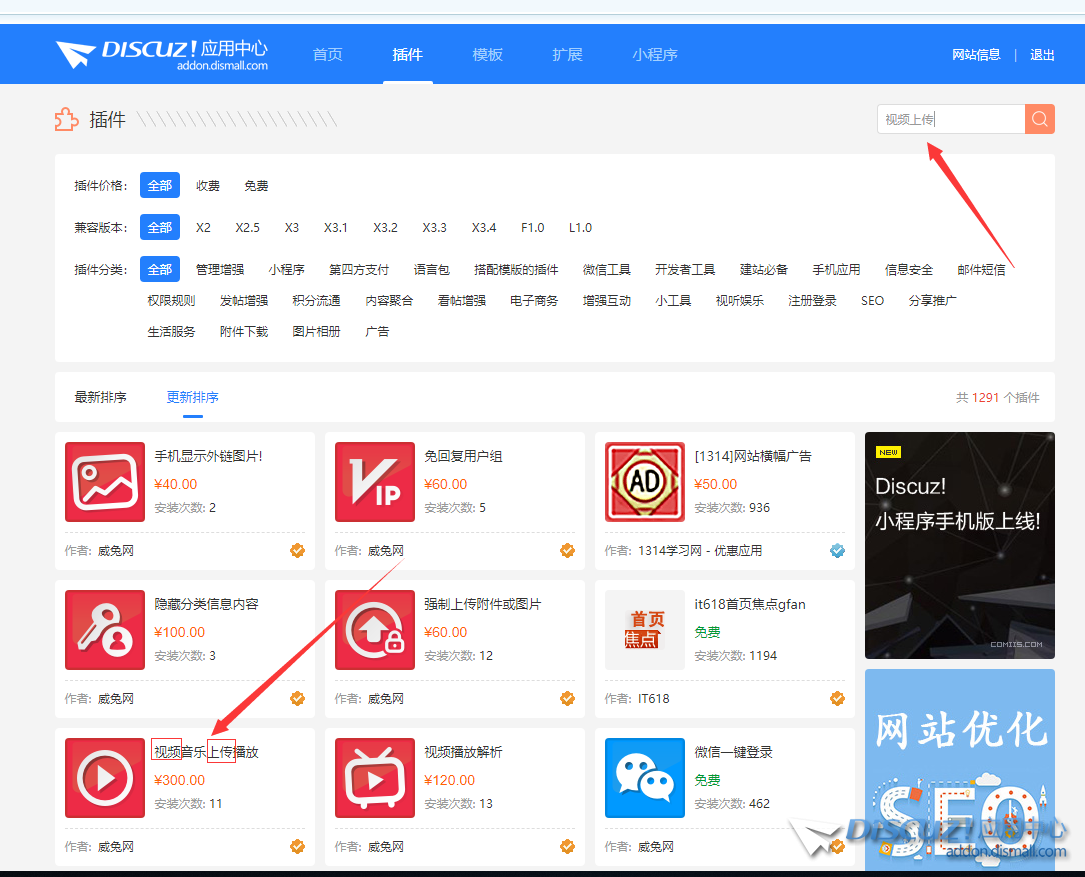Image resolution: width=1085 pixels, height=877 pixels.
Task: Open the 小程序 navigation tab
Action: pyautogui.click(x=655, y=55)
